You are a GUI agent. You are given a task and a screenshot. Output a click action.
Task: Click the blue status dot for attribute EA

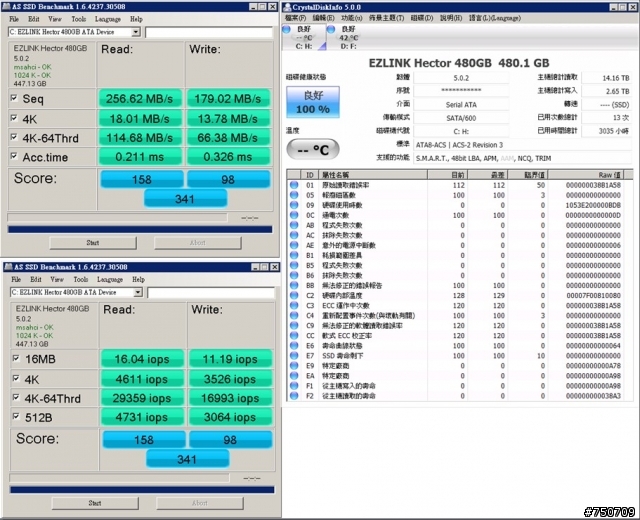[x=293, y=376]
